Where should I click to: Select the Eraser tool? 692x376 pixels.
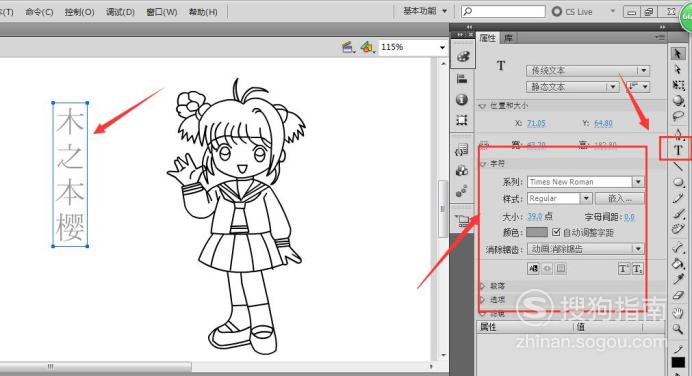click(x=678, y=295)
